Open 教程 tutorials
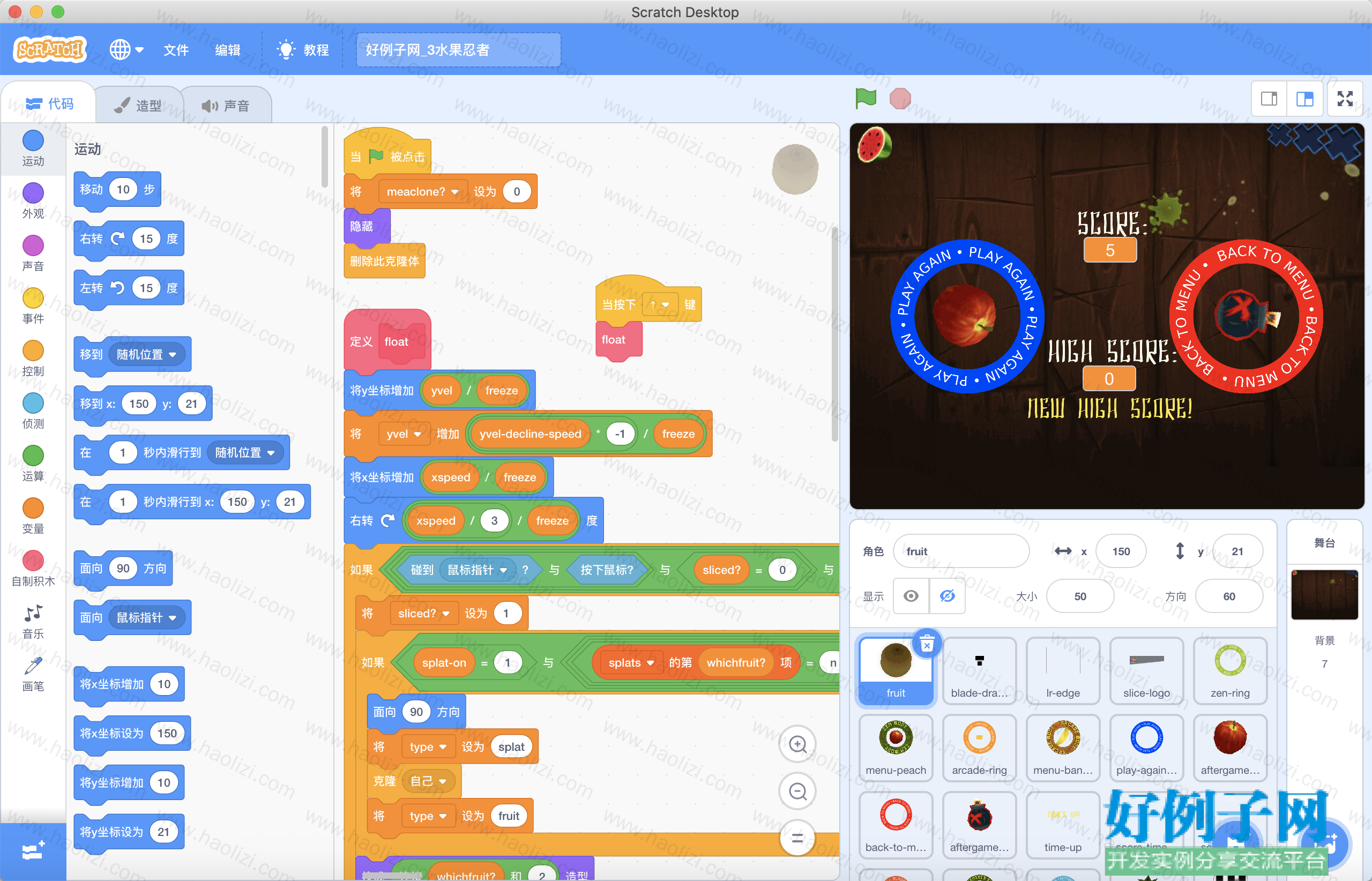The width and height of the screenshot is (1372, 881). (x=303, y=50)
